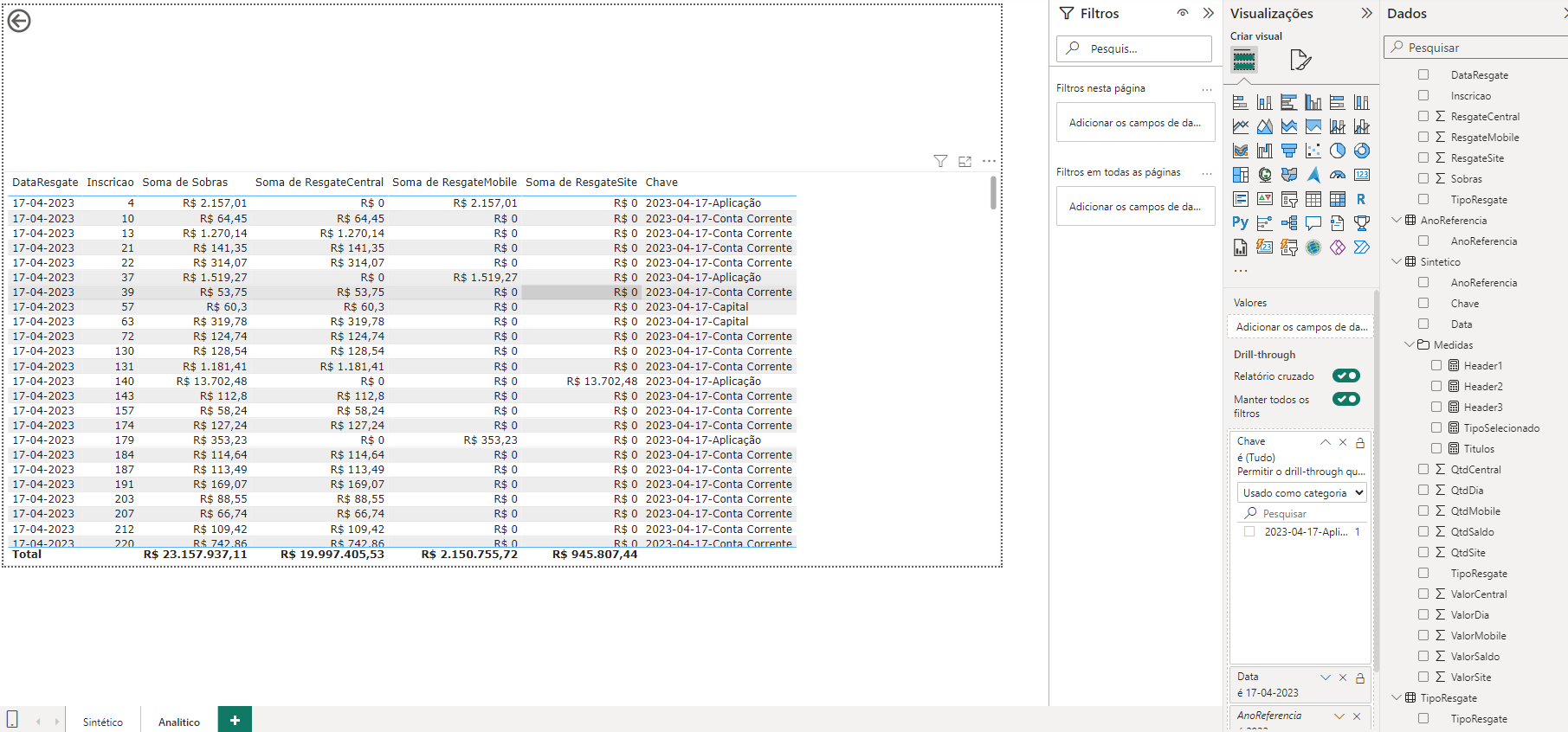This screenshot has height=732, width=1568.
Task: Check the RegateMobile field checkbox
Action: (1423, 137)
